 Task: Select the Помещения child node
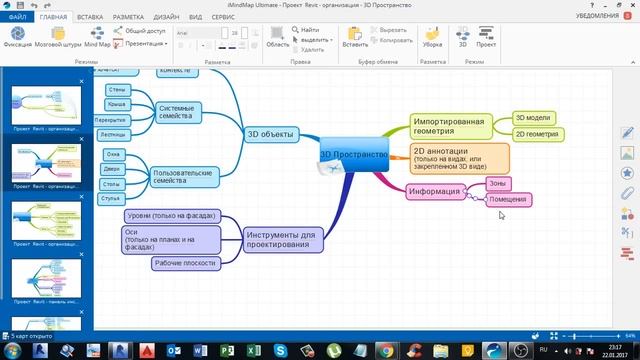508,200
